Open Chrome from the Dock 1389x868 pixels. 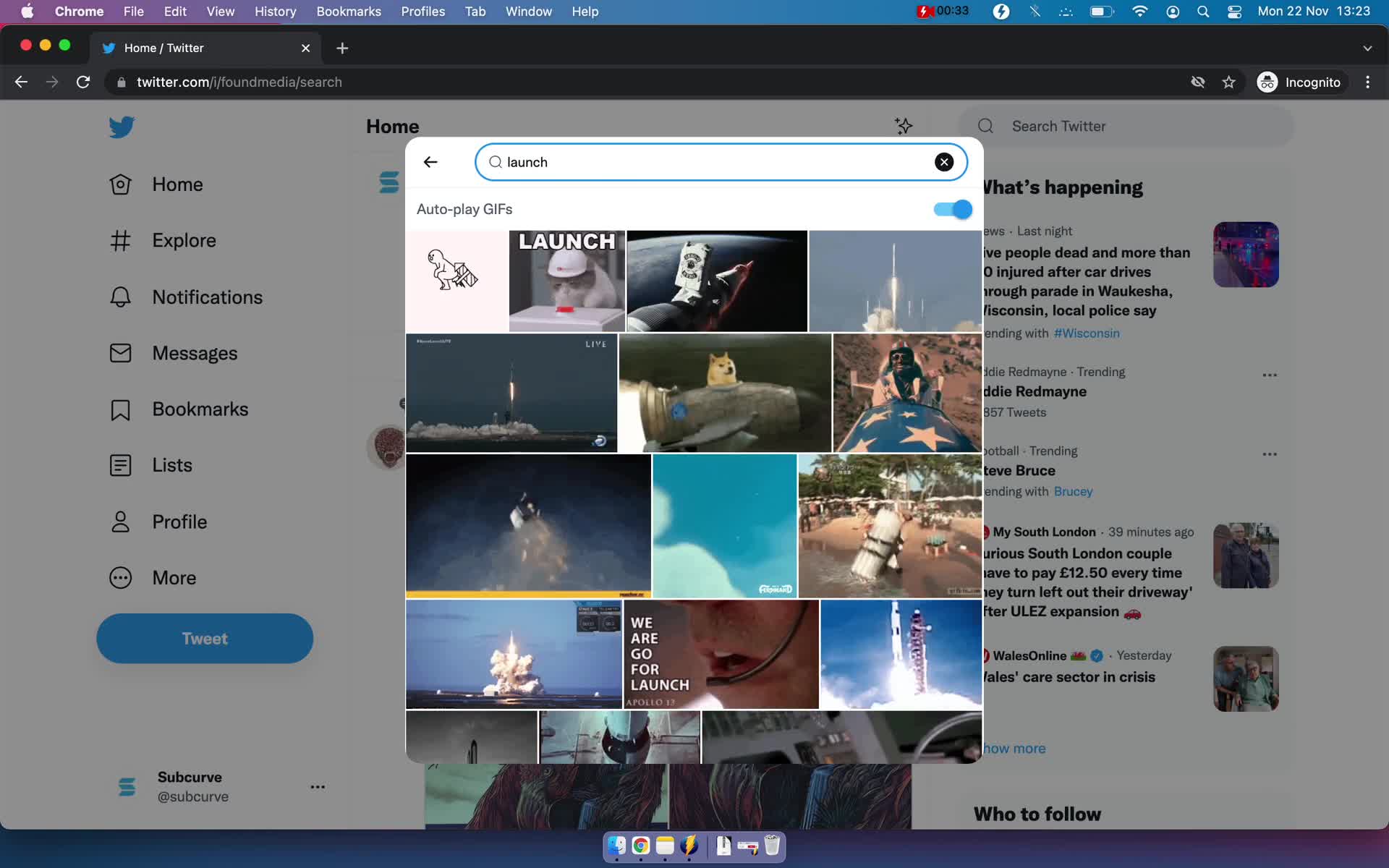pos(640,846)
